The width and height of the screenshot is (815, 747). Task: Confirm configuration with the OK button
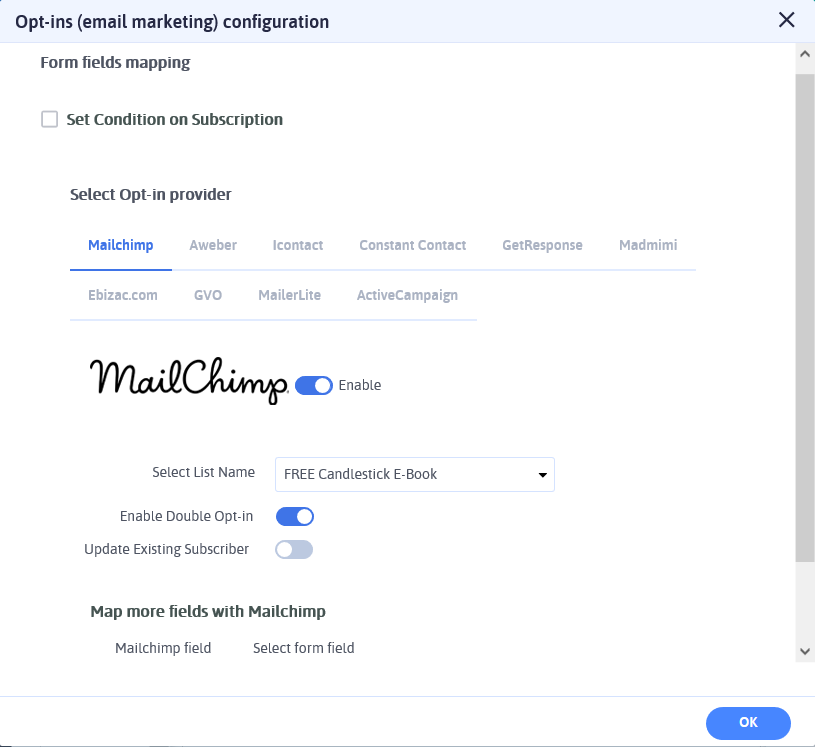coord(748,723)
